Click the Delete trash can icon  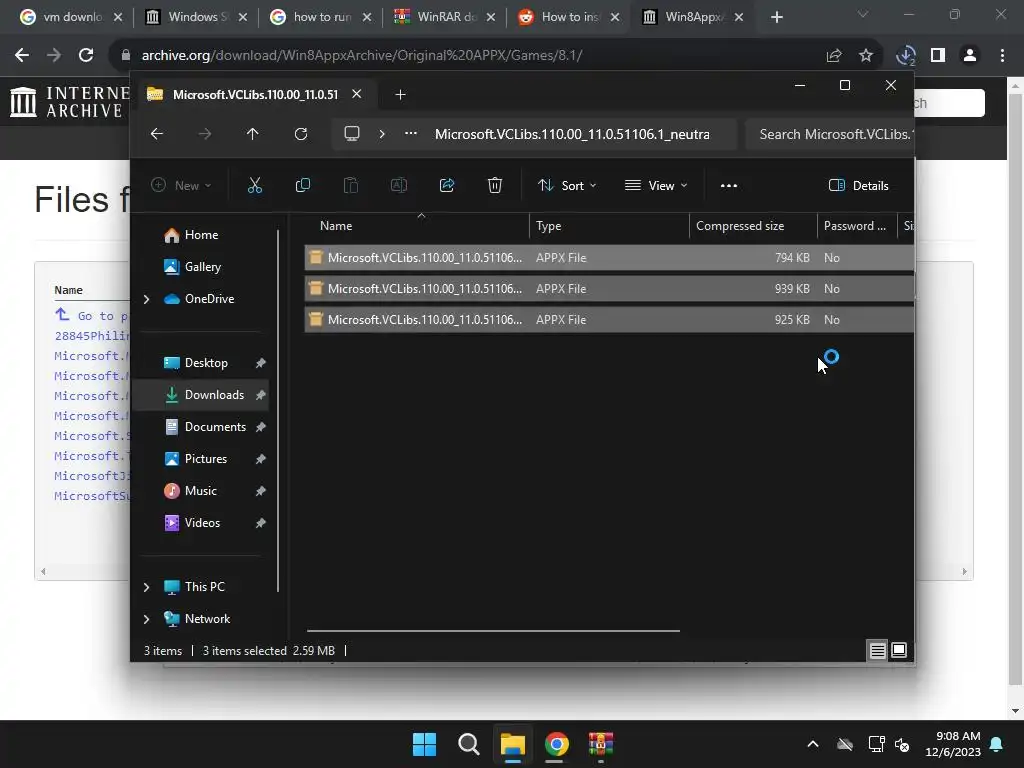coord(495,185)
